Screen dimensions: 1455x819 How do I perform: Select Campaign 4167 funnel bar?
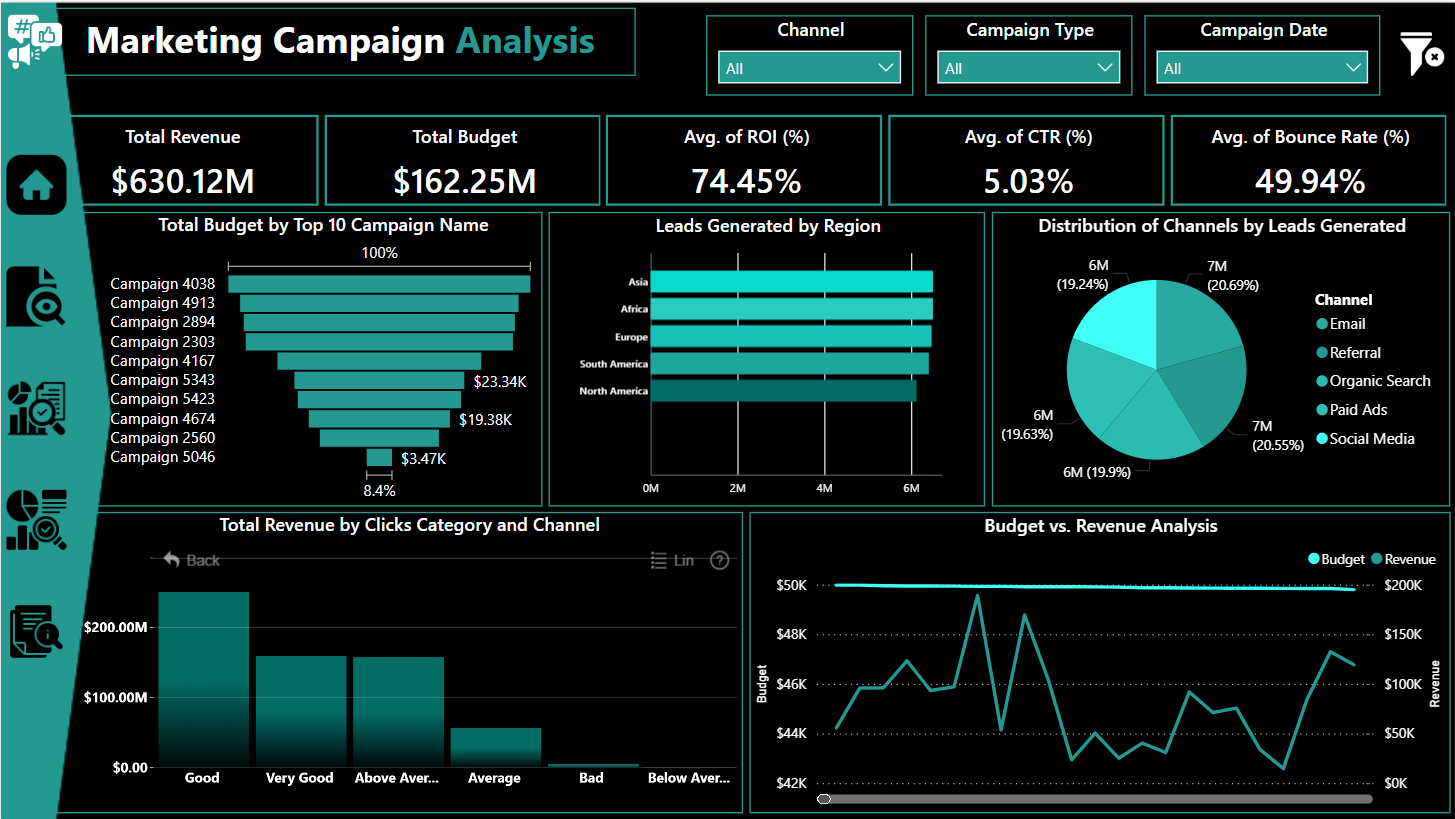[x=379, y=361]
